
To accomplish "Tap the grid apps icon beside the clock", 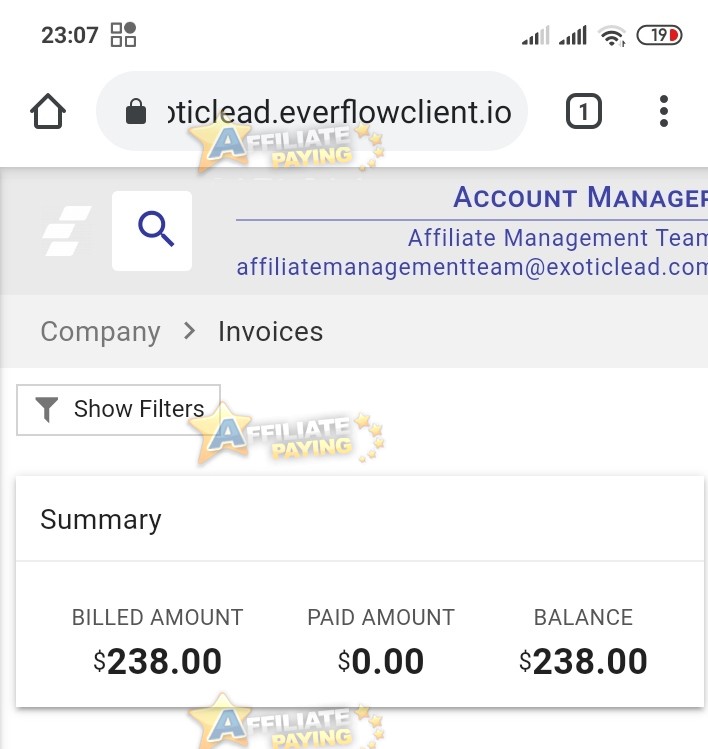I will (x=123, y=34).
